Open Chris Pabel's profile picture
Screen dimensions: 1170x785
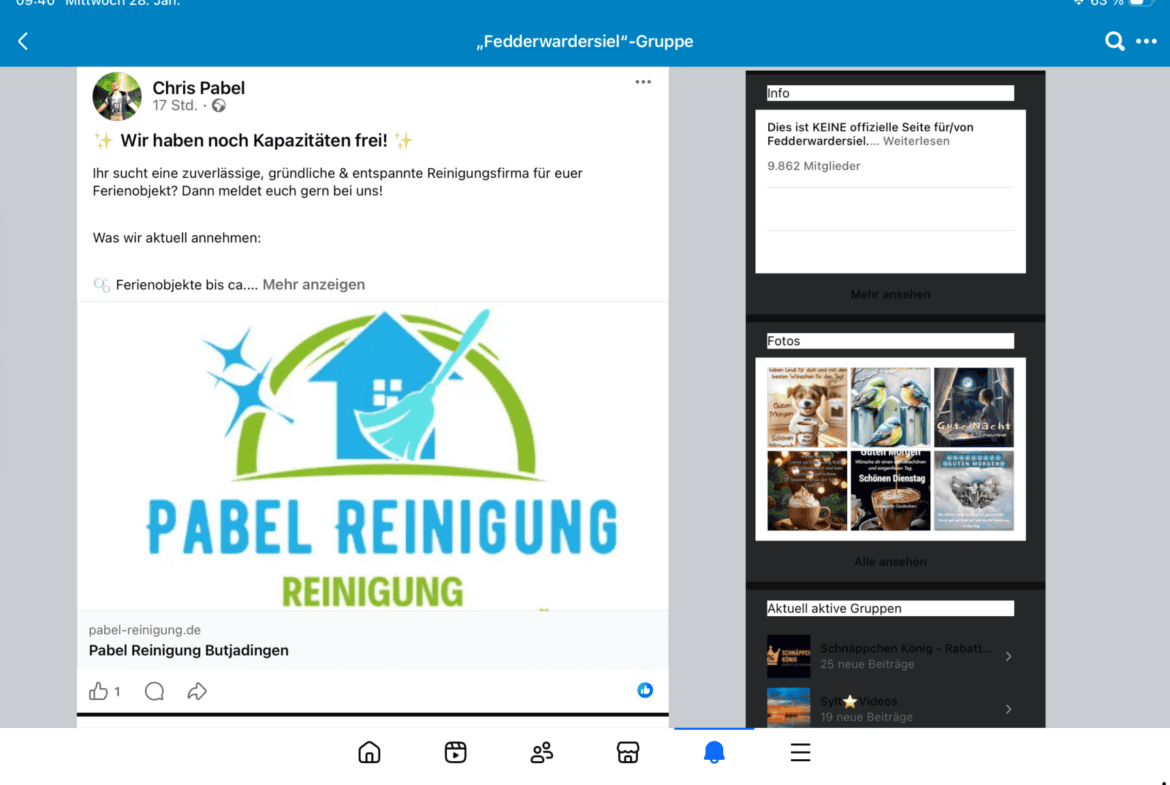coord(117,96)
